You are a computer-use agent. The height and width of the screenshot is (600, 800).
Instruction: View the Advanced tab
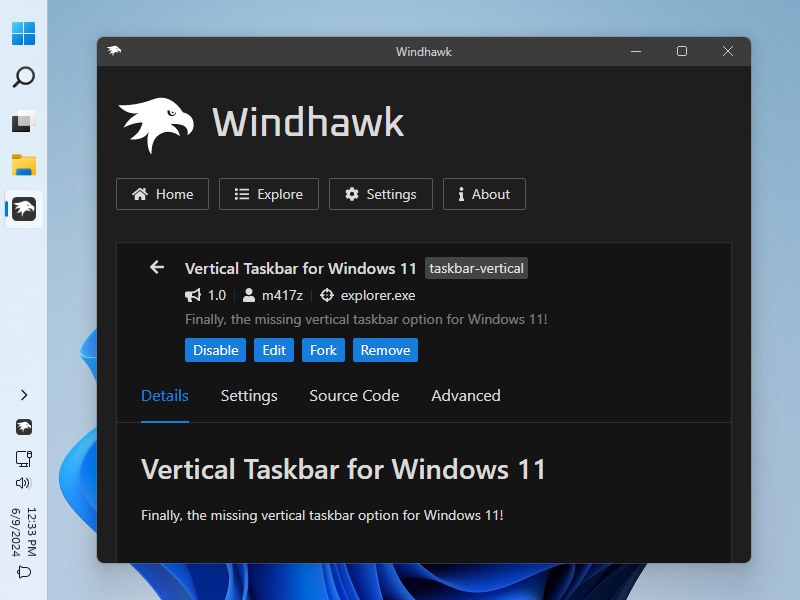pyautogui.click(x=465, y=396)
